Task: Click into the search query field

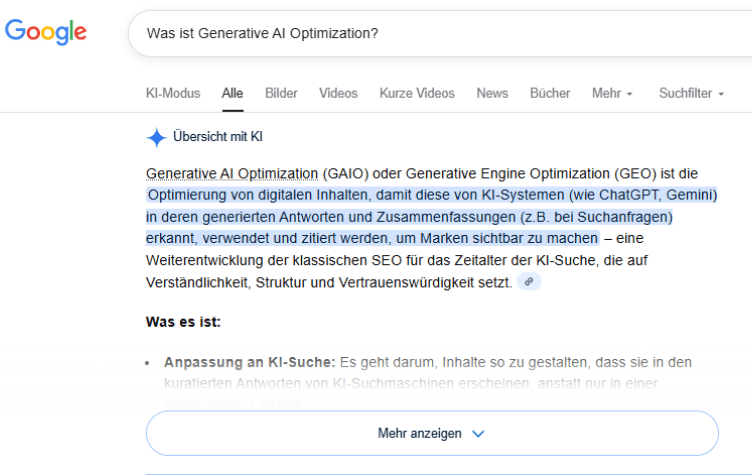Action: (x=400, y=33)
